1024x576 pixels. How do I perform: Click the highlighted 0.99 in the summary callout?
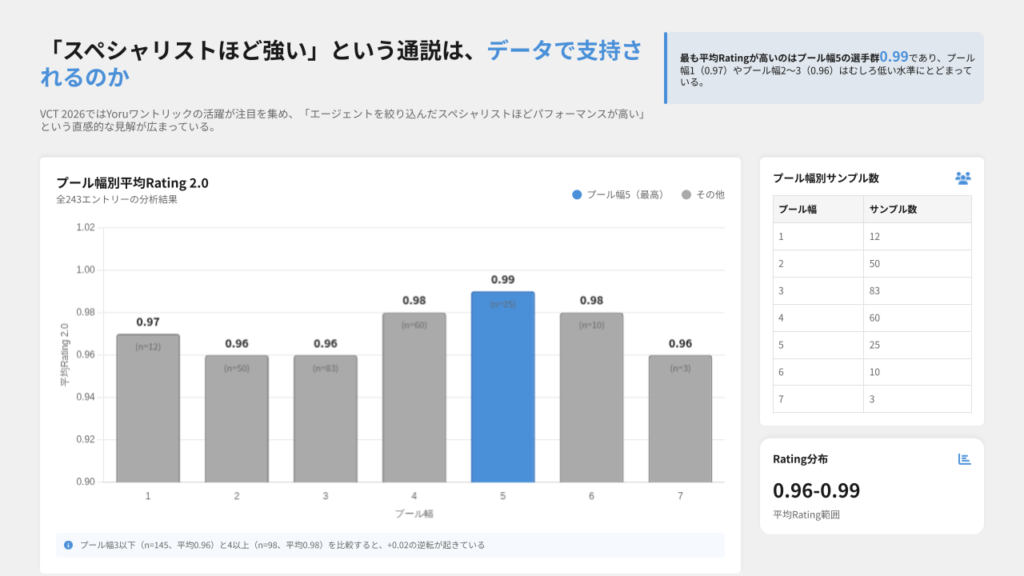point(894,57)
